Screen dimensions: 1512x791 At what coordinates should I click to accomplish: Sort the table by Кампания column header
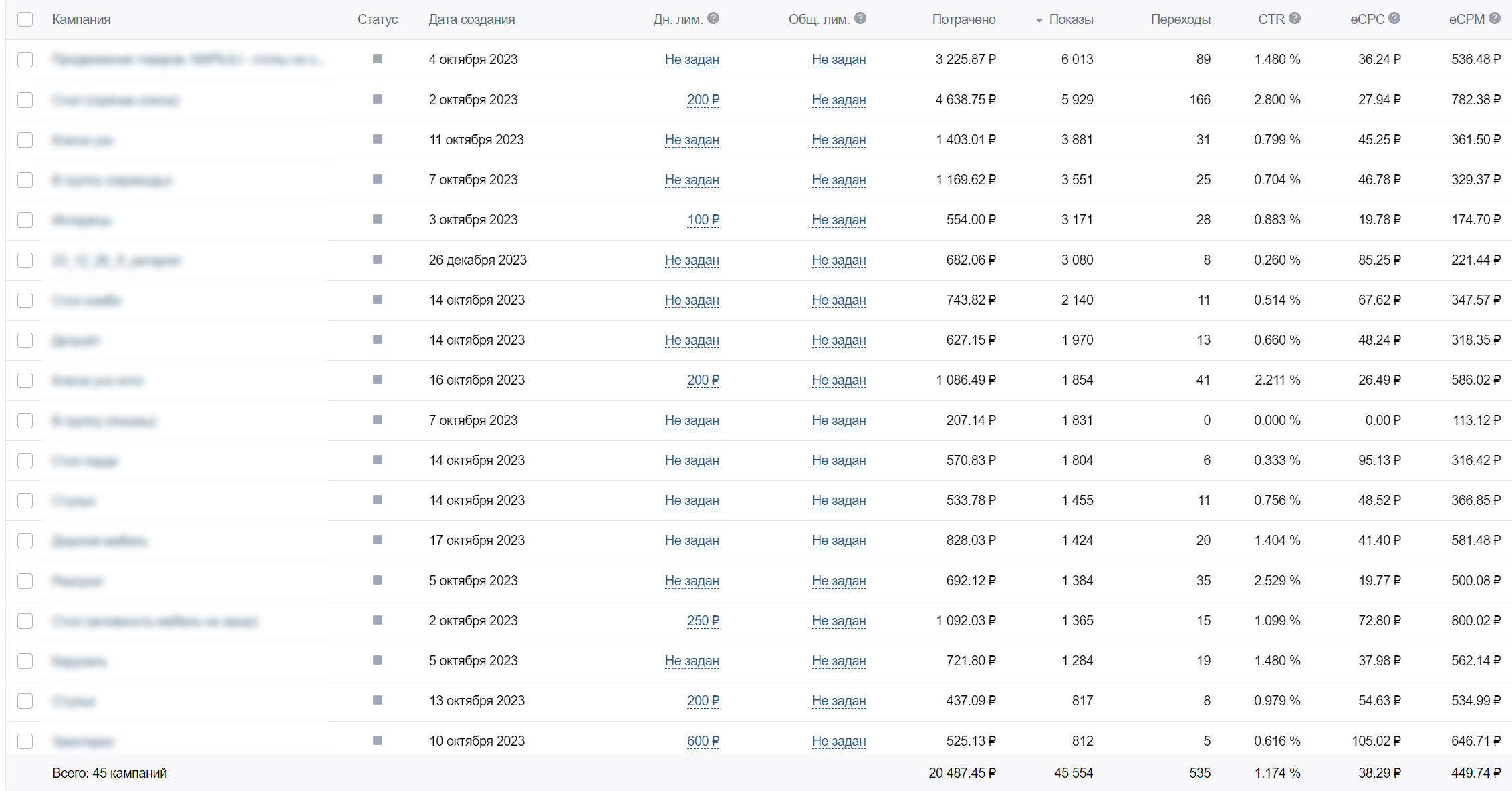(82, 19)
